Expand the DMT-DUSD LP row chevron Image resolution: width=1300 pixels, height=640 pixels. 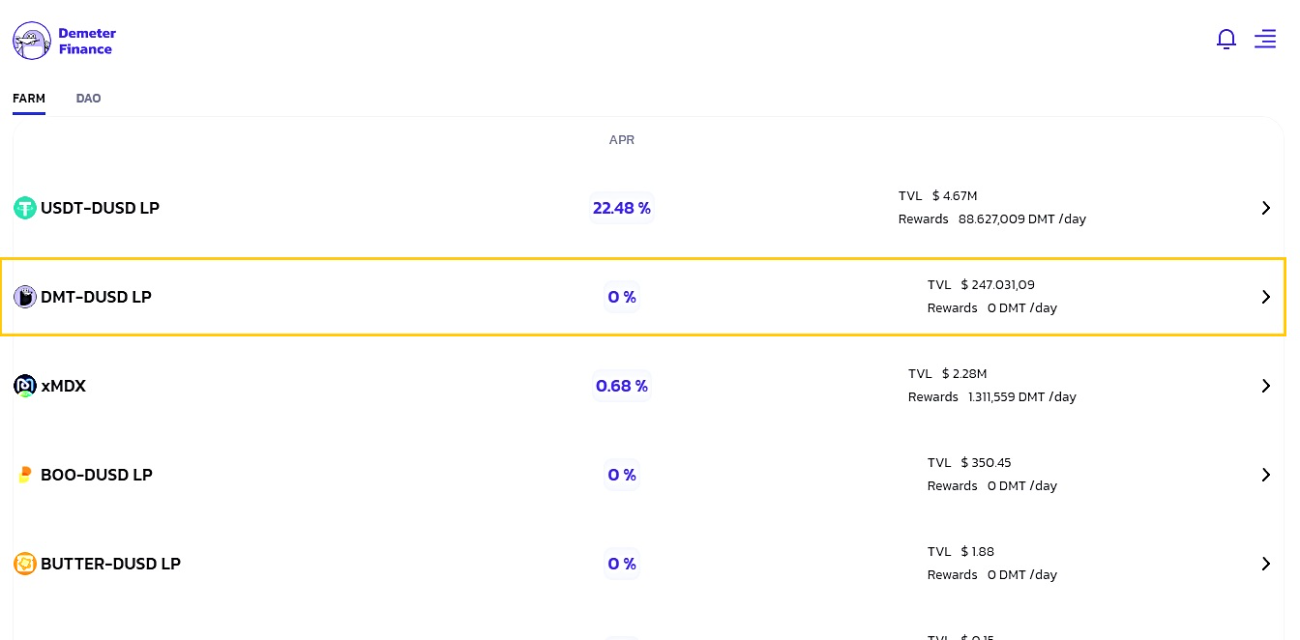point(1266,297)
